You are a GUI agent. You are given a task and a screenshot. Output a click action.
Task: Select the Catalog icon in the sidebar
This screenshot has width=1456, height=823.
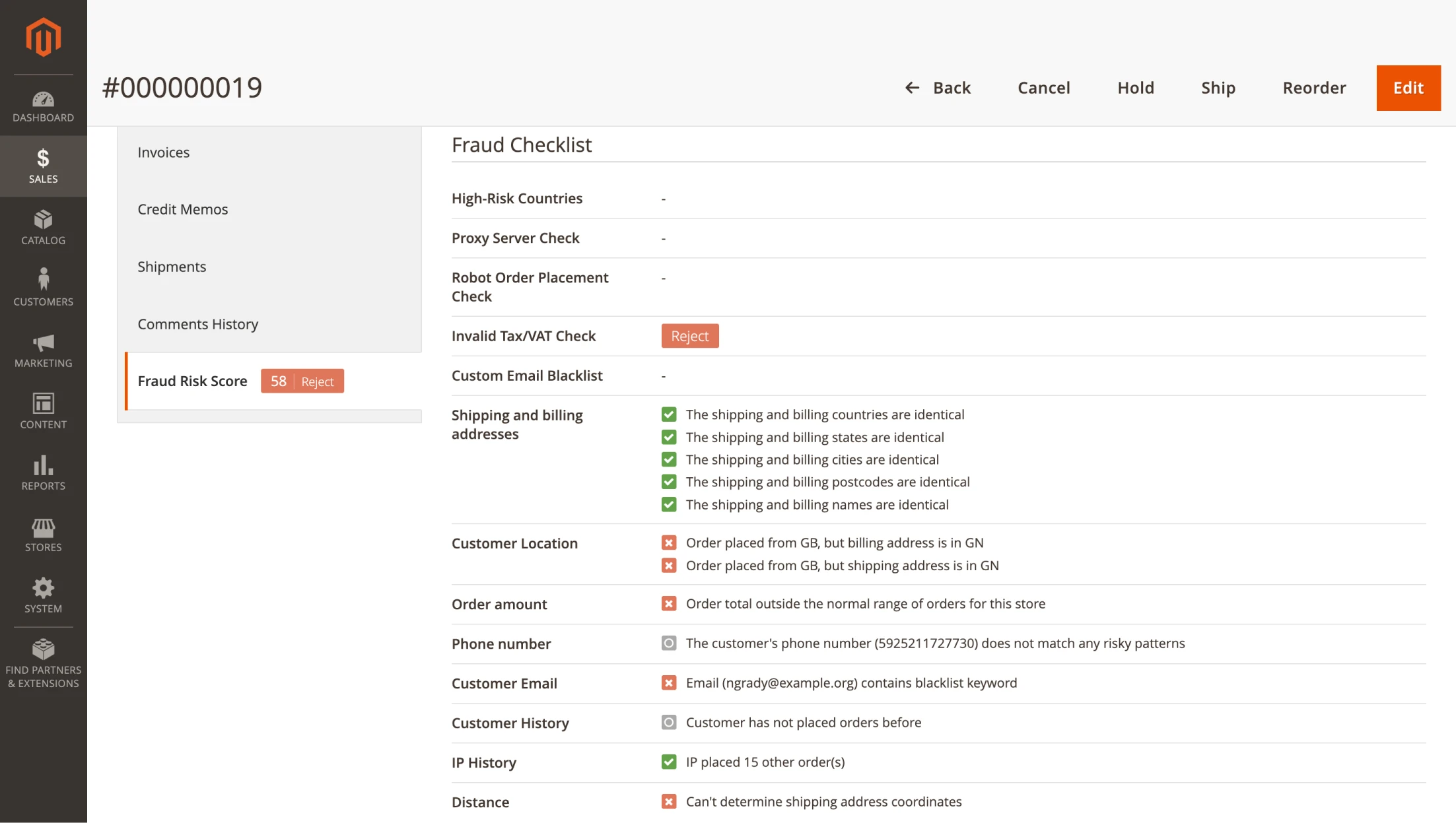[42, 227]
